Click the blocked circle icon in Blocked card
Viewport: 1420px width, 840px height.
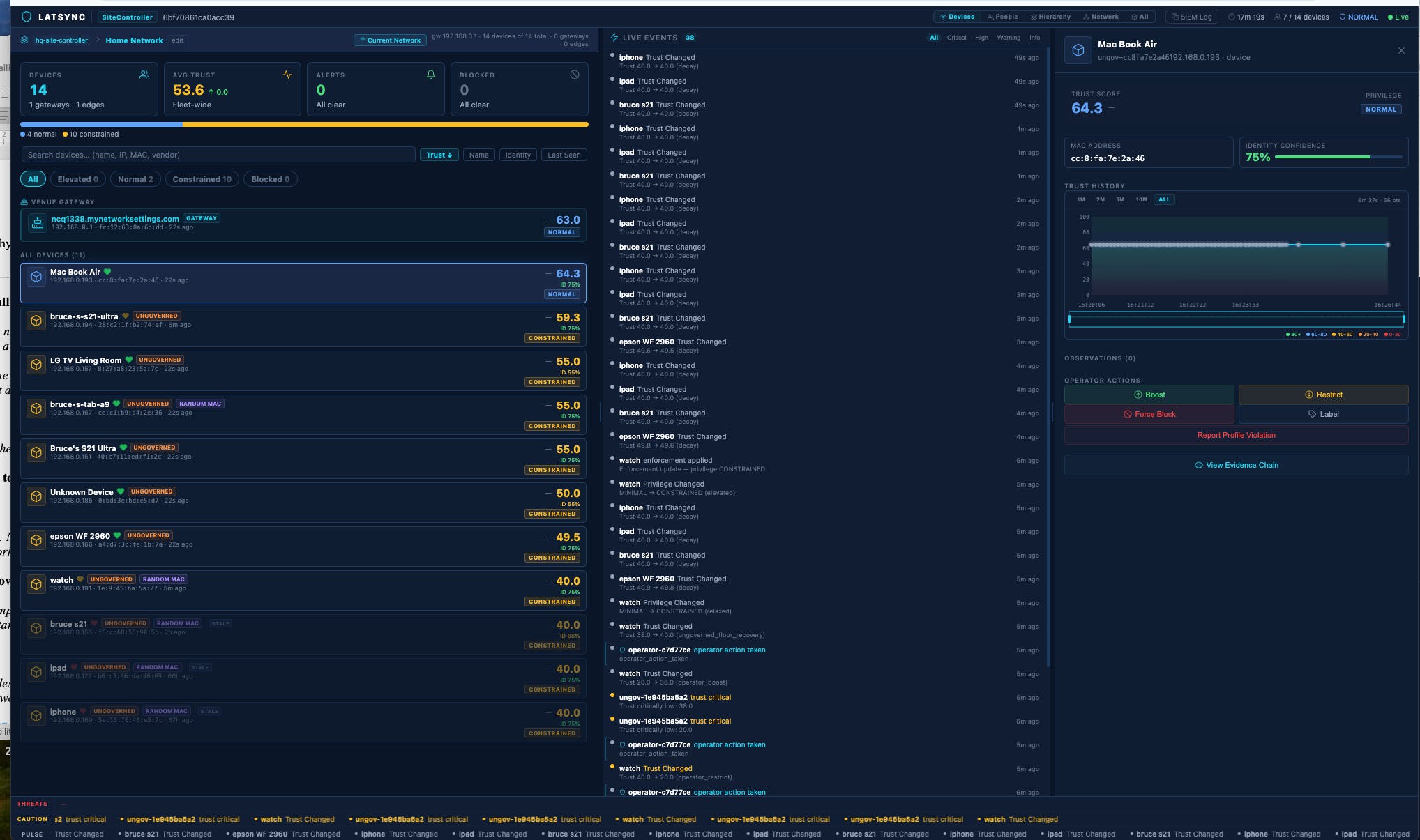[x=574, y=75]
